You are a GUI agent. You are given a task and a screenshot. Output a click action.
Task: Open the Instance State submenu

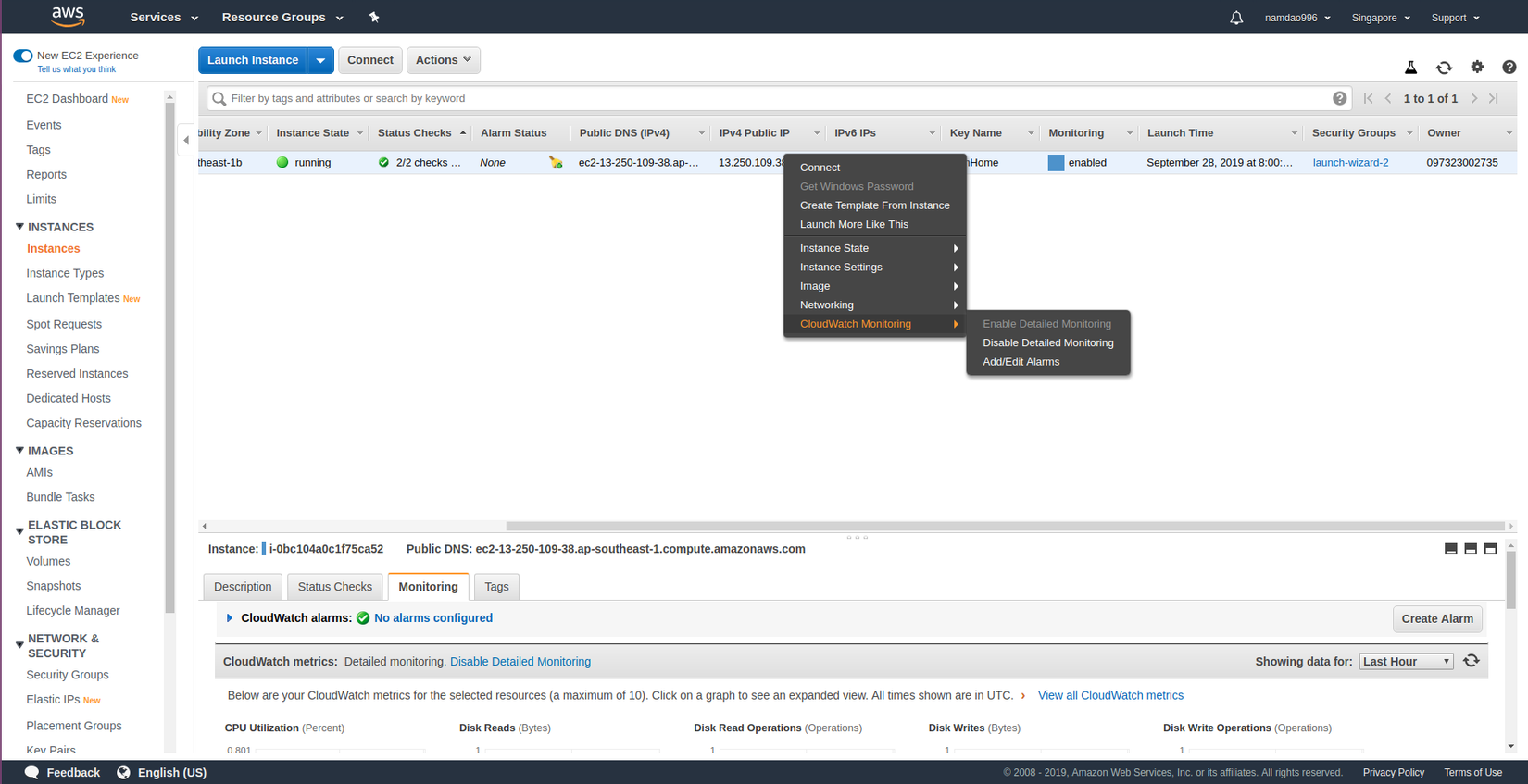(x=875, y=248)
